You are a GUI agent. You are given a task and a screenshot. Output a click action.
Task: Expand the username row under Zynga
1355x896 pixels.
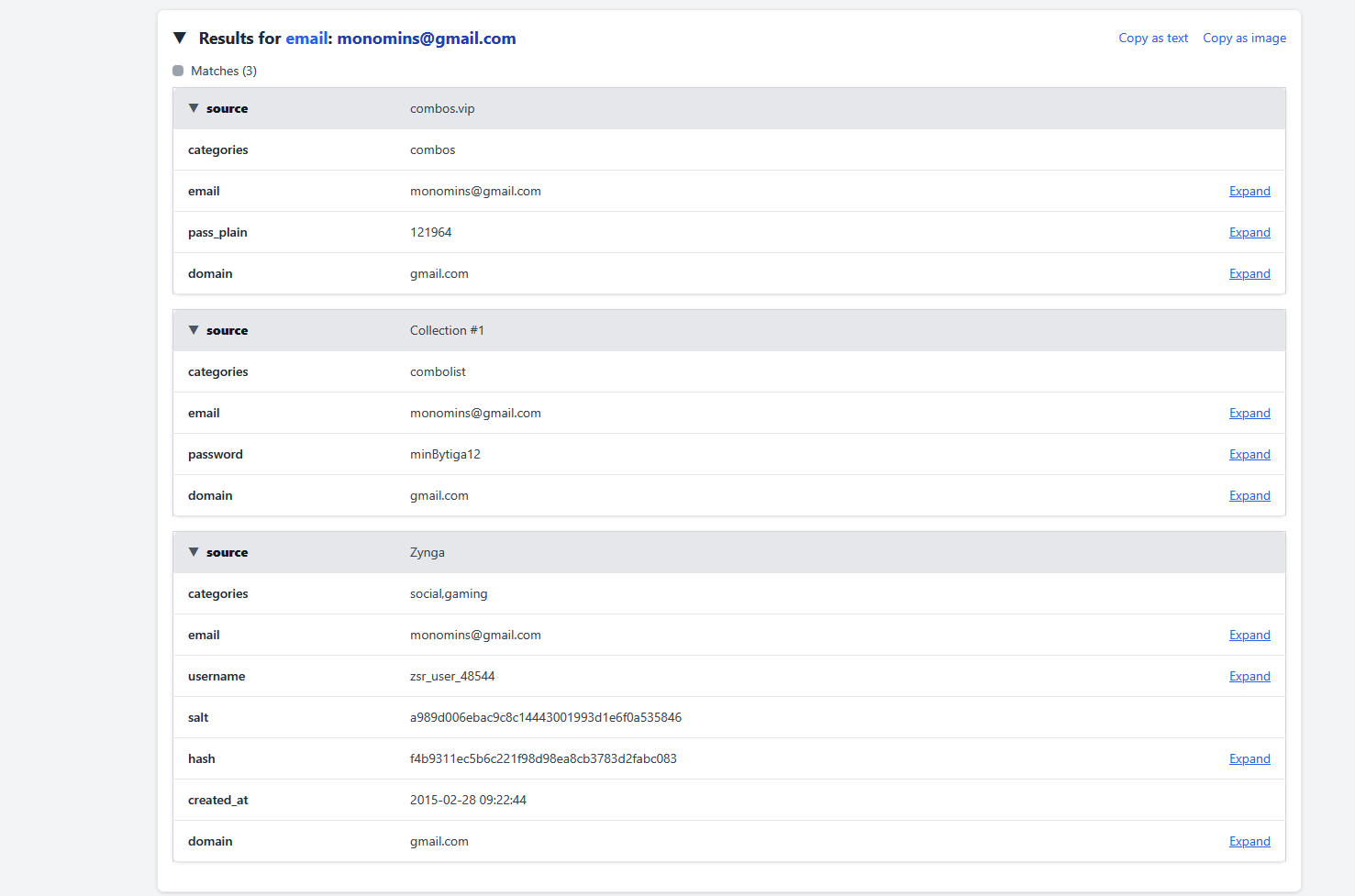(x=1249, y=677)
